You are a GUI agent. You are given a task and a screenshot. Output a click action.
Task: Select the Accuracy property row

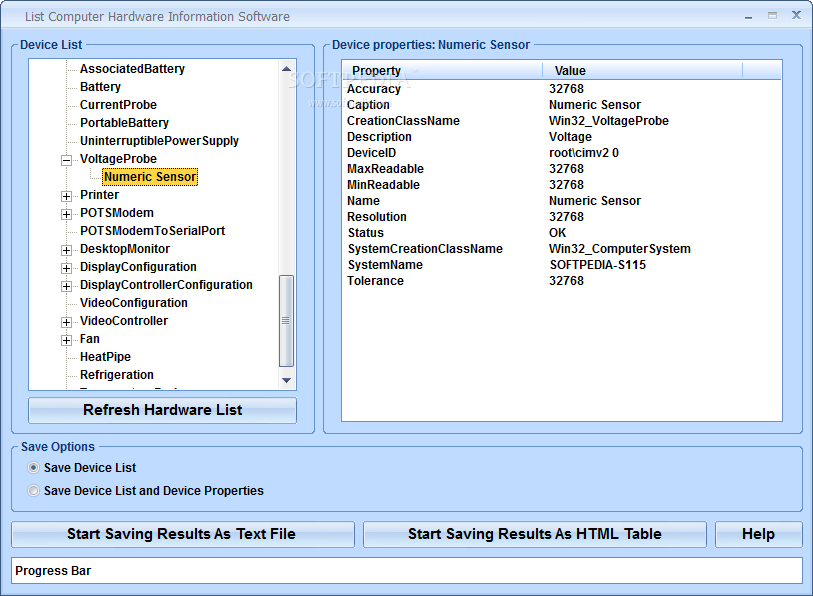pos(562,89)
